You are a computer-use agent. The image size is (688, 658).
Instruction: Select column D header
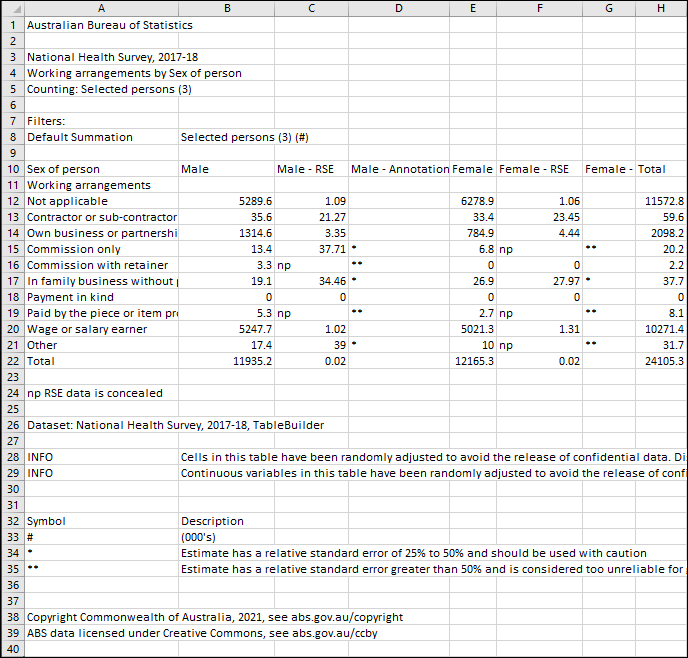pyautogui.click(x=399, y=8)
